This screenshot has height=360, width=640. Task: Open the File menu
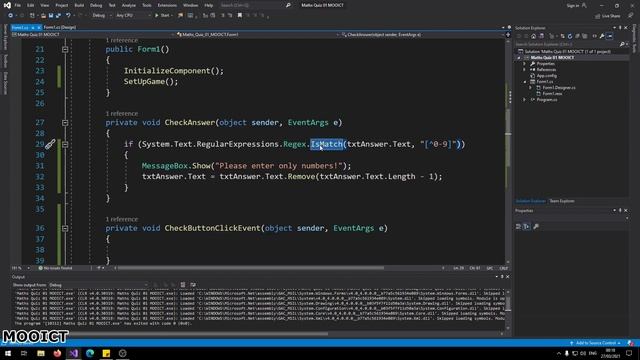(x=18, y=5)
